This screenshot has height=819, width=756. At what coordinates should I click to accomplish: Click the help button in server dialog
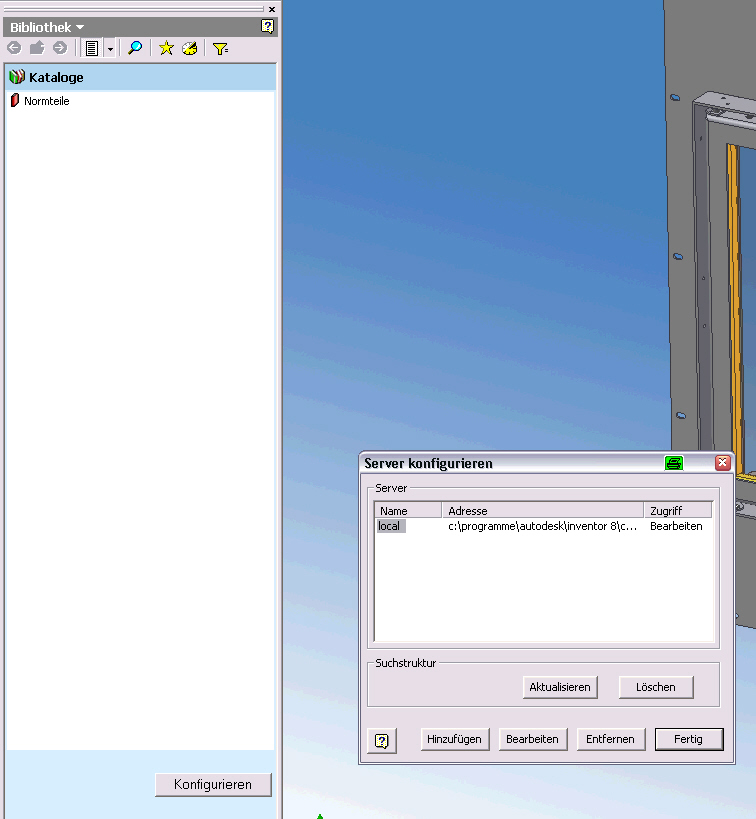pos(382,740)
